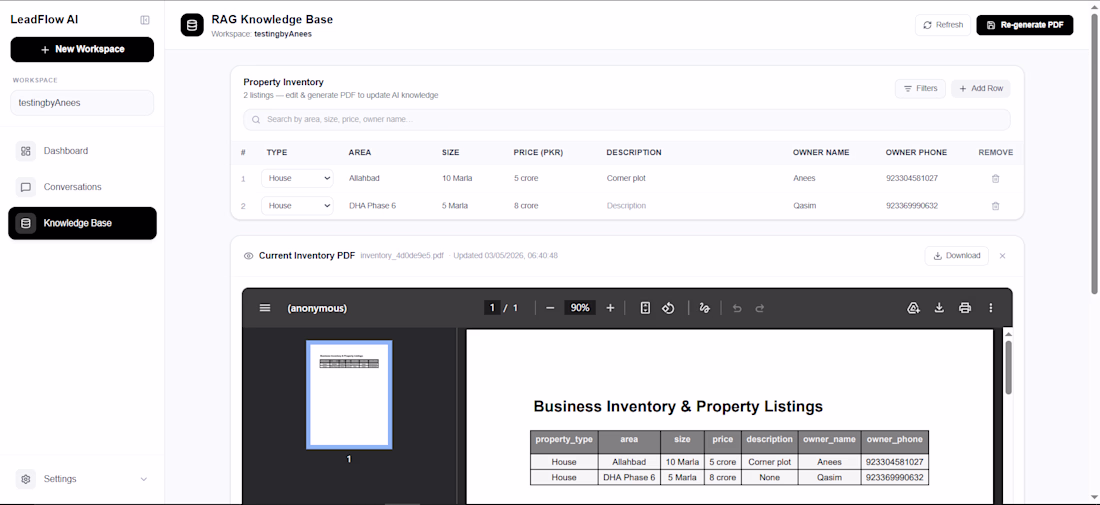Screen dimensions: 1100x505
Task: Delete the Allahbad row with trash icon
Action: click(x=995, y=178)
